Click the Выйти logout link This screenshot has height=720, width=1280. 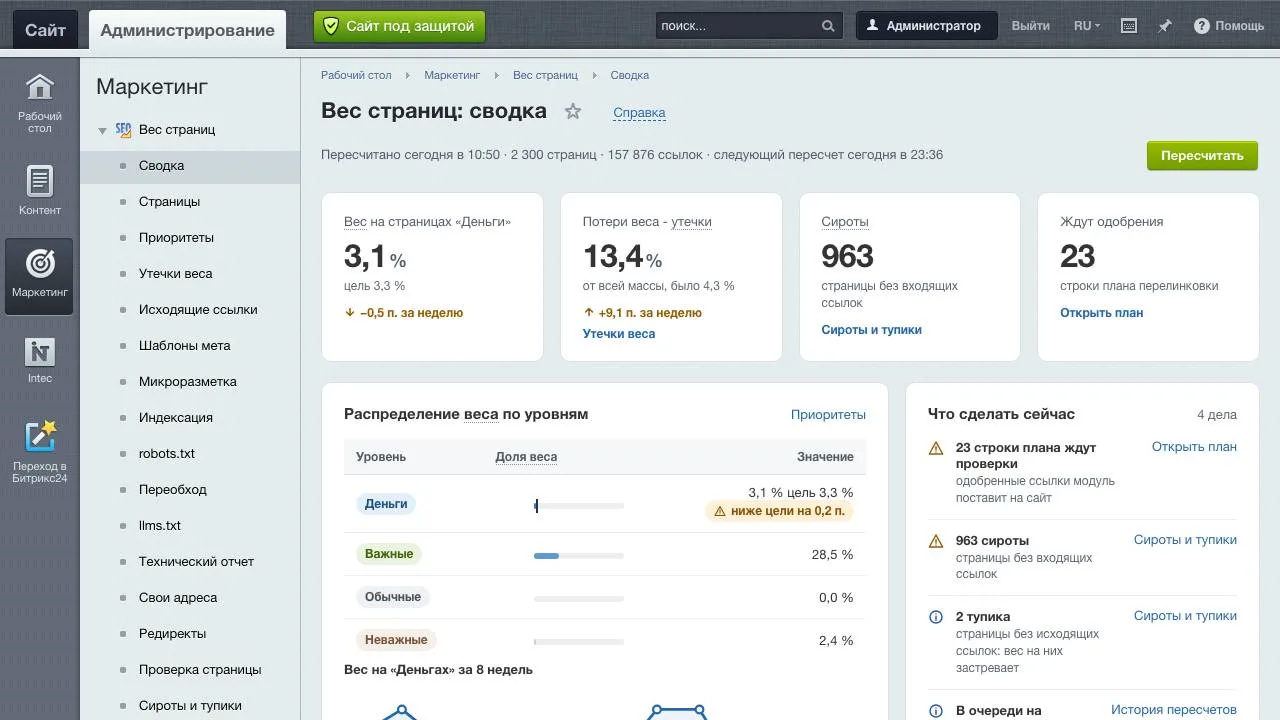1030,26
